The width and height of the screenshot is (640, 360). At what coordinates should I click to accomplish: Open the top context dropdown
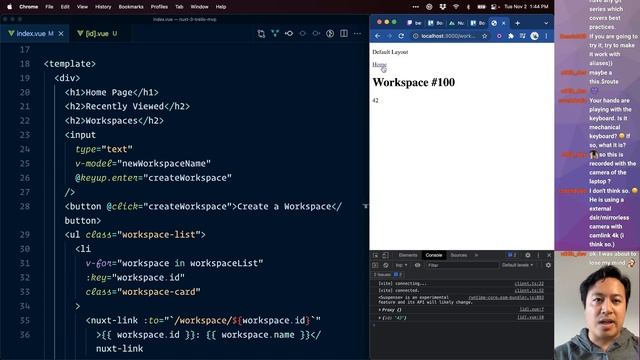(401, 265)
